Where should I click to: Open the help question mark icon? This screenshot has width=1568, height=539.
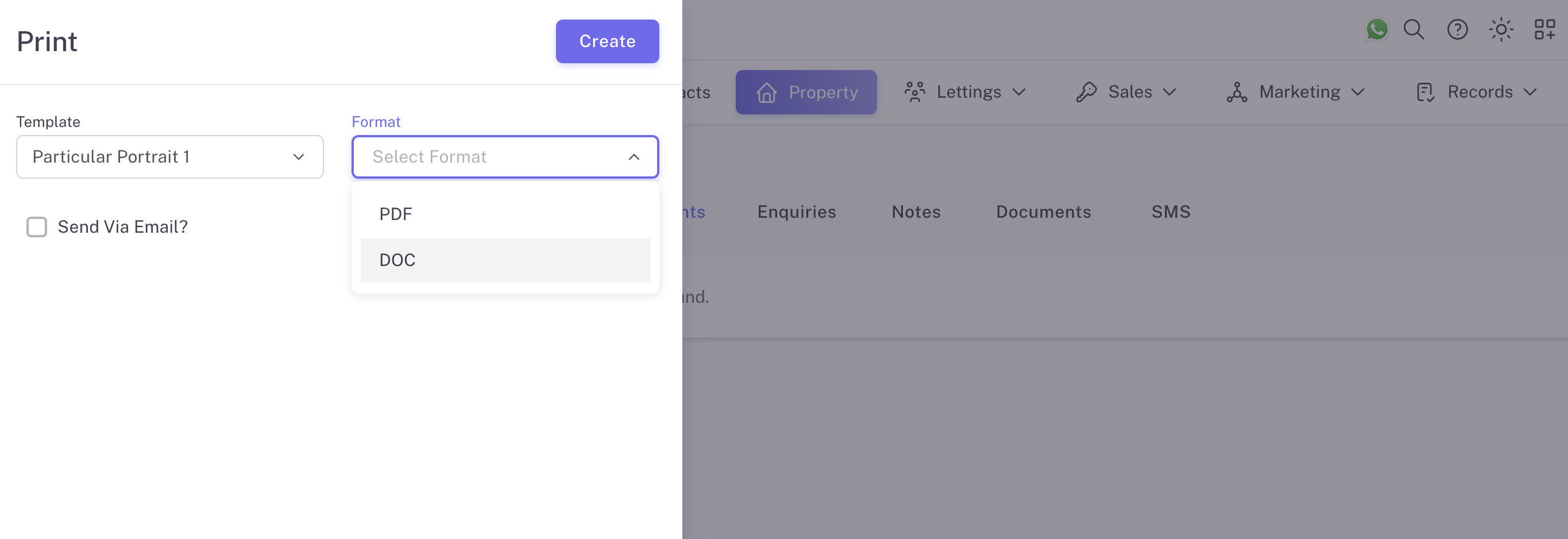(1457, 29)
